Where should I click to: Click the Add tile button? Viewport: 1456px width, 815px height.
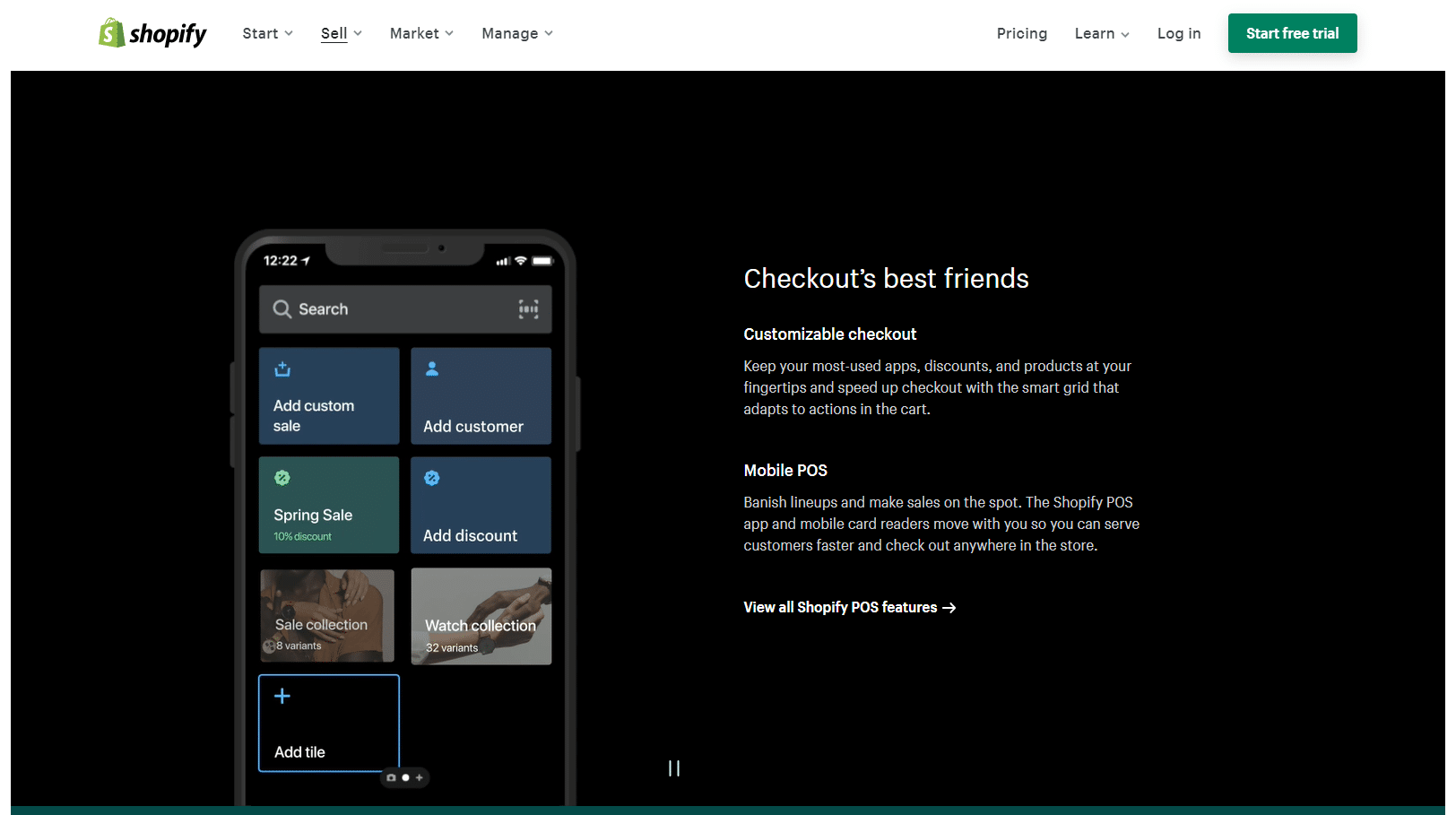(x=329, y=723)
